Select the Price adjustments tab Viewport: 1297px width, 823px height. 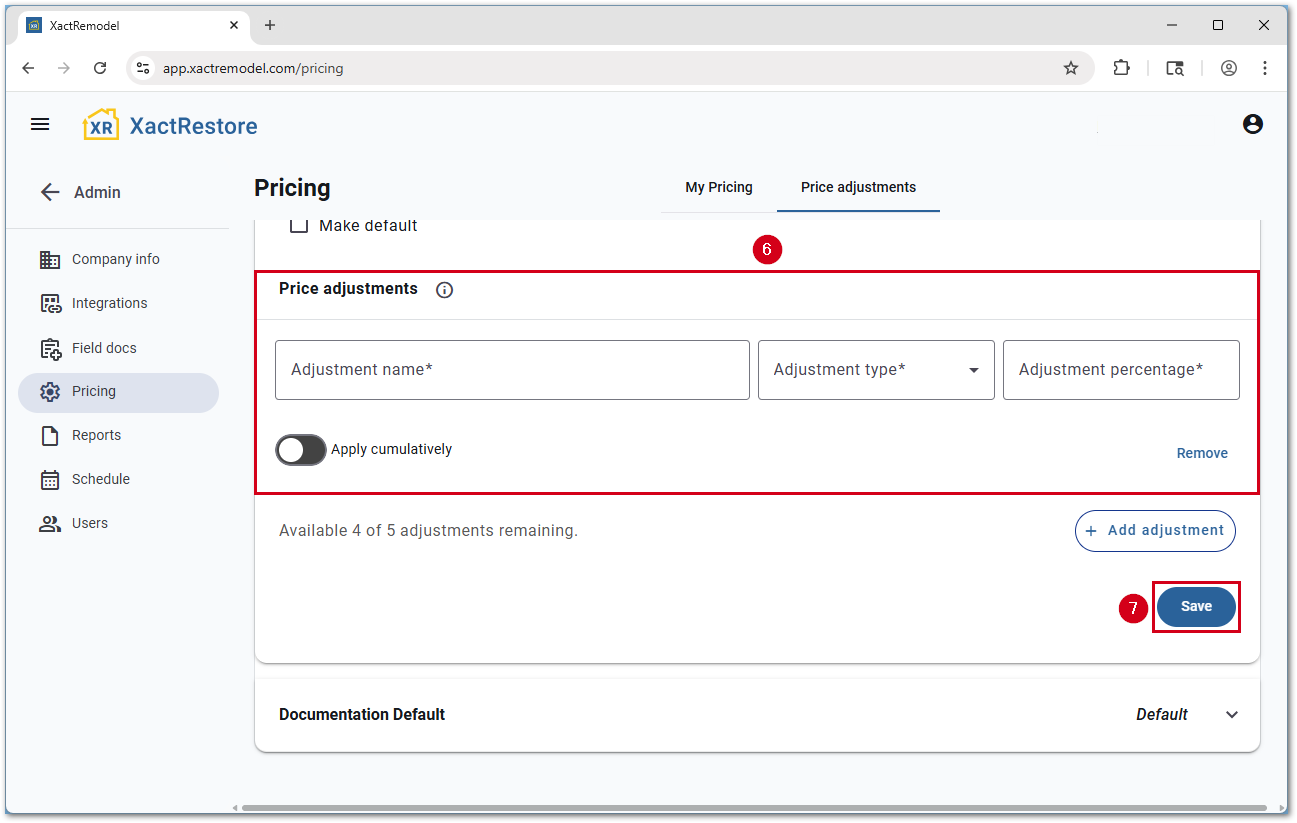[x=858, y=187]
